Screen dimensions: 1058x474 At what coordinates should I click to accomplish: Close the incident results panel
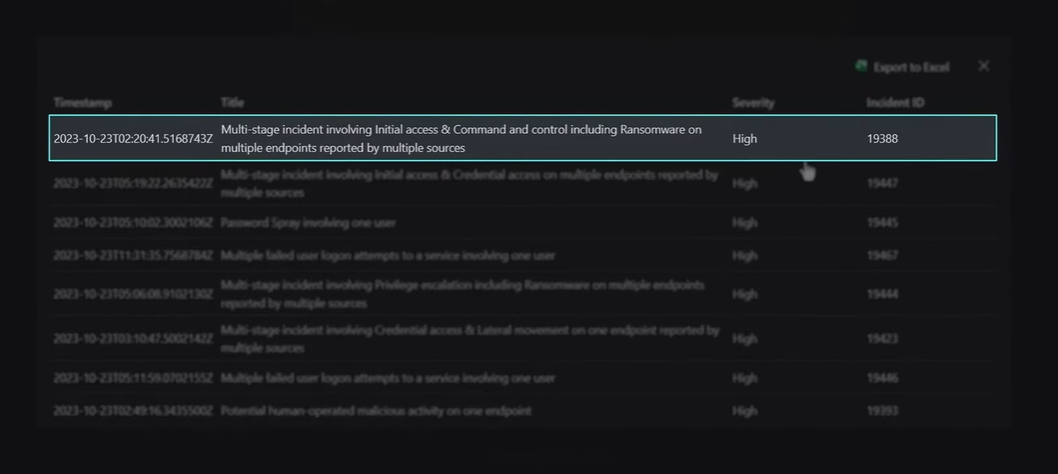984,66
